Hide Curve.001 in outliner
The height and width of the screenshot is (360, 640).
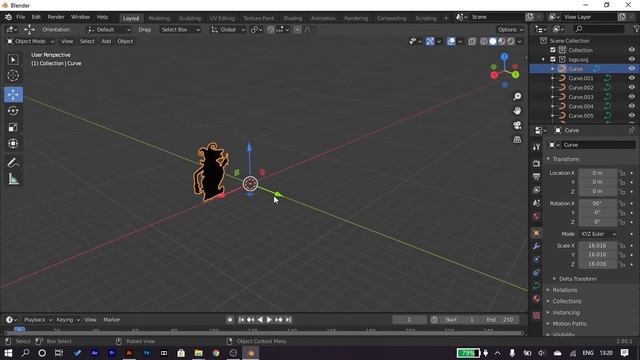tap(631, 78)
